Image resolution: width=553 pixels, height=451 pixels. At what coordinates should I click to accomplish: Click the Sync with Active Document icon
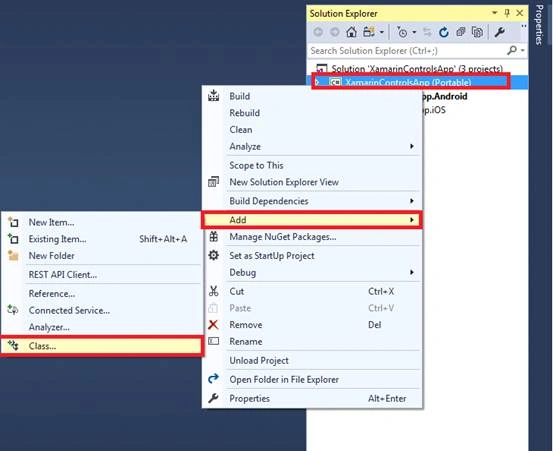pos(427,32)
